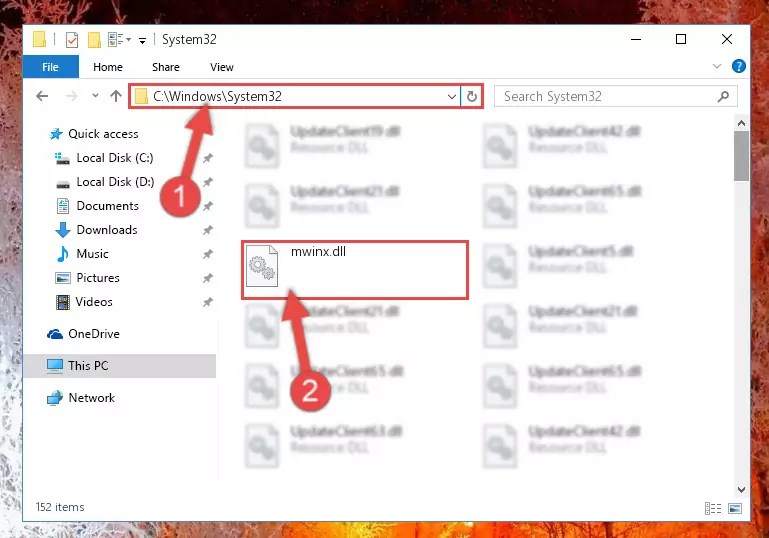769x538 pixels.
Task: Expand the ribbon with the chevron
Action: 717,66
